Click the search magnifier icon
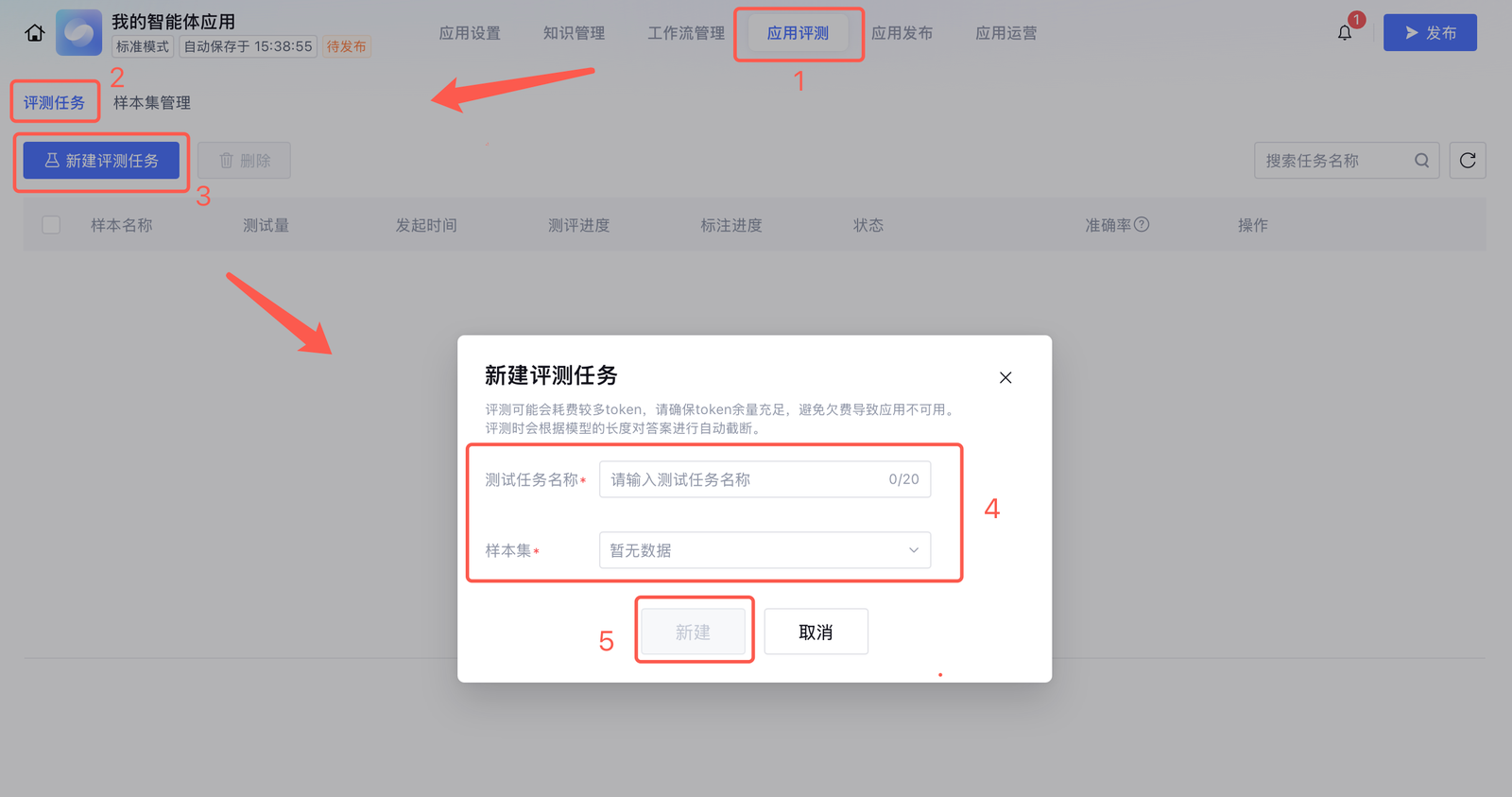1512x797 pixels. pyautogui.click(x=1421, y=161)
